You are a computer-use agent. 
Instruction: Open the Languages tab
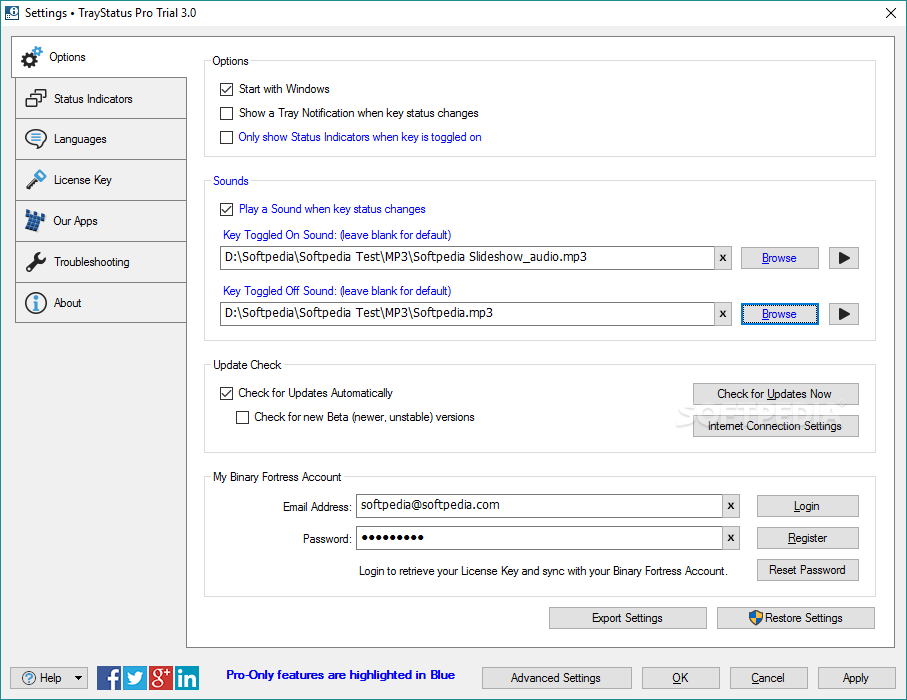coord(101,139)
